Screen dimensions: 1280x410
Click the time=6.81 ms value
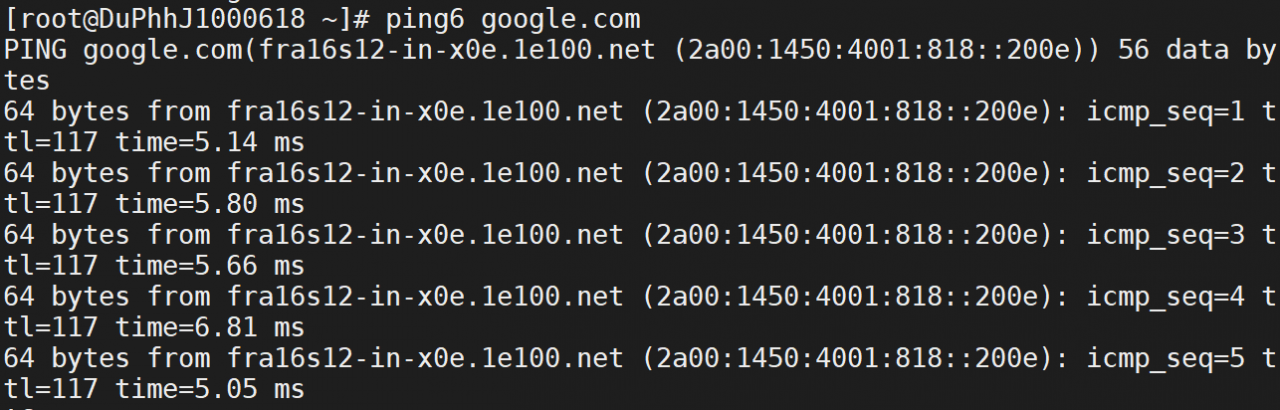pos(210,328)
